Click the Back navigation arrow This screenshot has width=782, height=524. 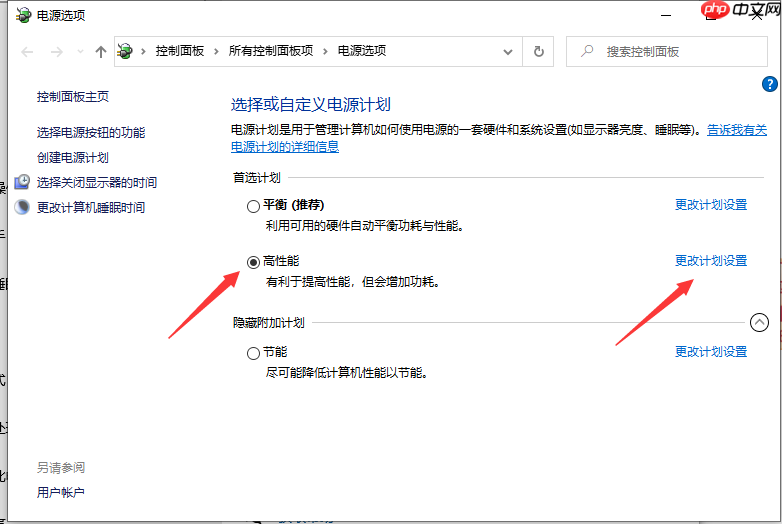click(27, 51)
